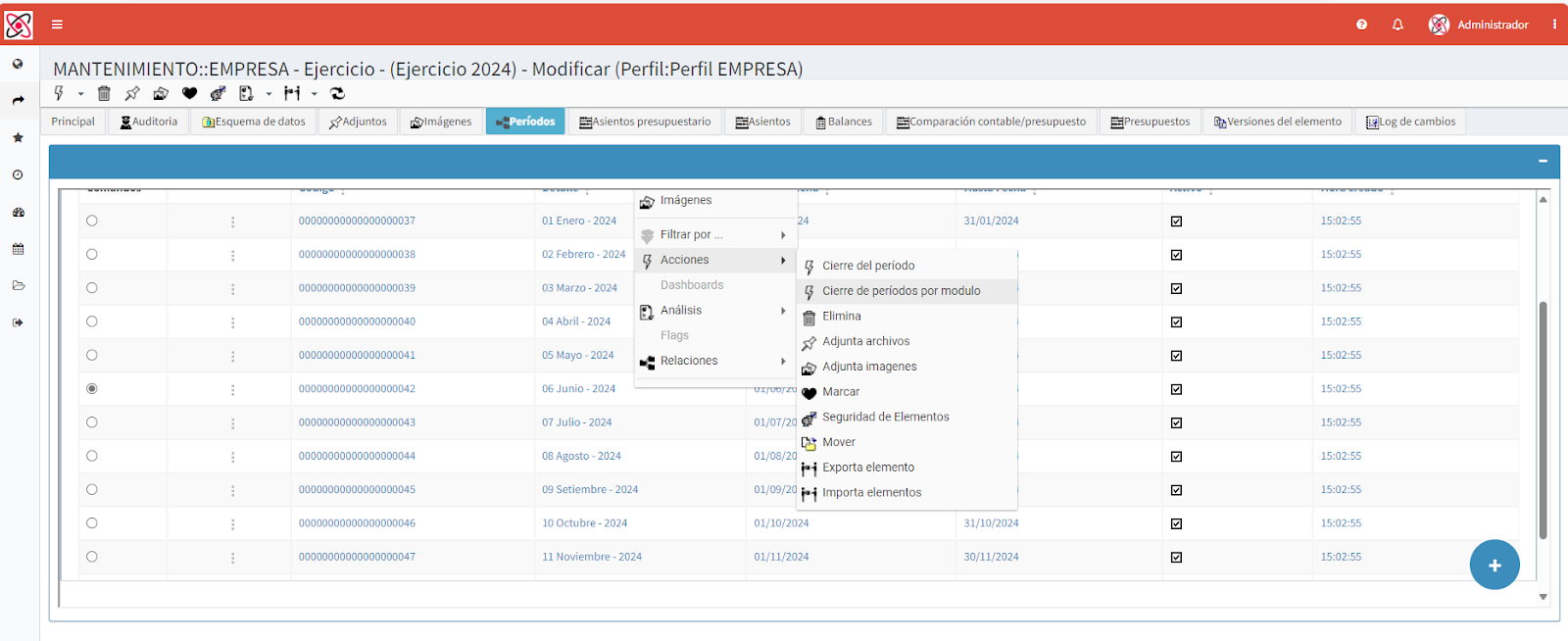This screenshot has height=641, width=1568.
Task: Open the row options dots for 03 Marzo
Action: coord(232,289)
